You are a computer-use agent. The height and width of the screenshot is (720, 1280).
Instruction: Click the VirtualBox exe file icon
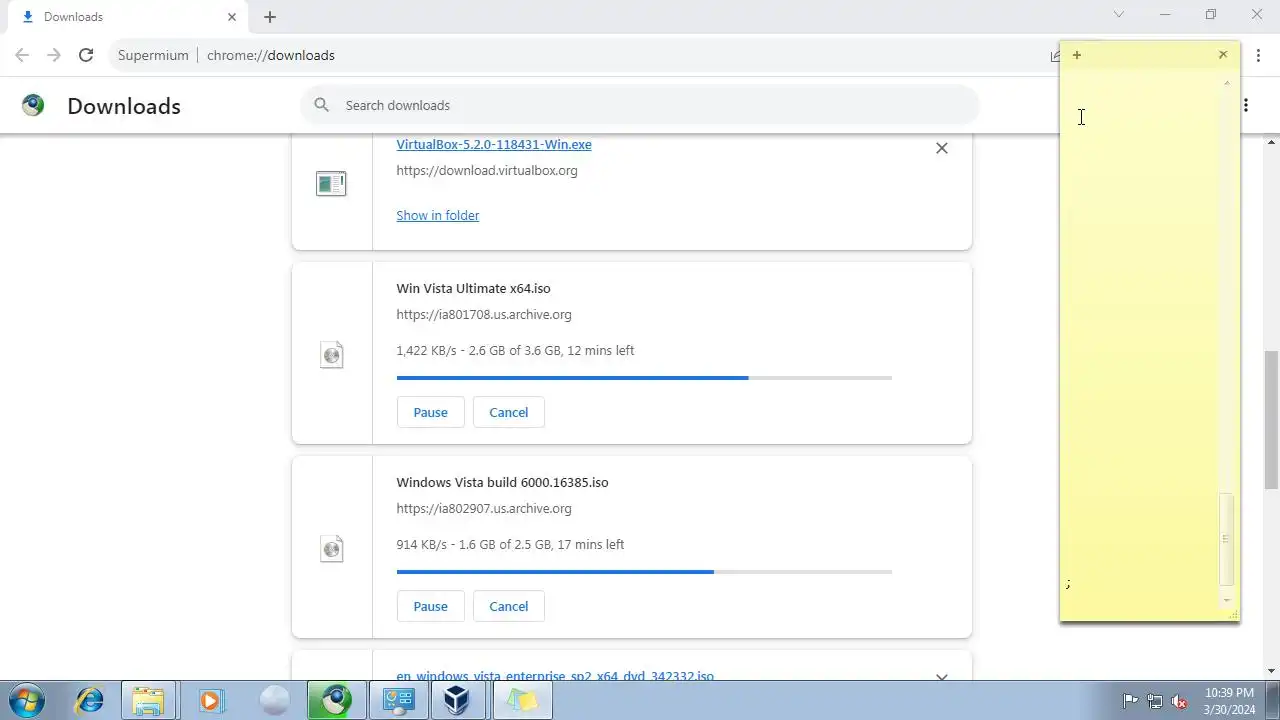331,184
